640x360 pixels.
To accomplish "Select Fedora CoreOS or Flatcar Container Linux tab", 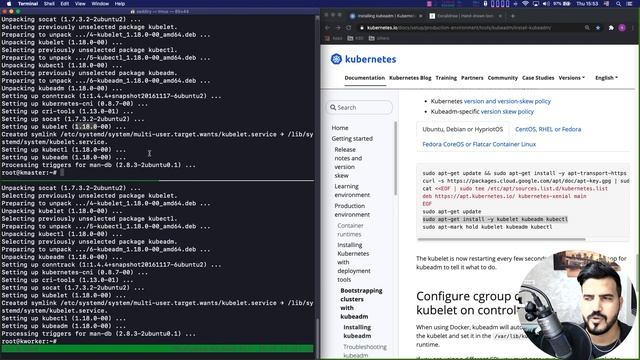I will 479,144.
